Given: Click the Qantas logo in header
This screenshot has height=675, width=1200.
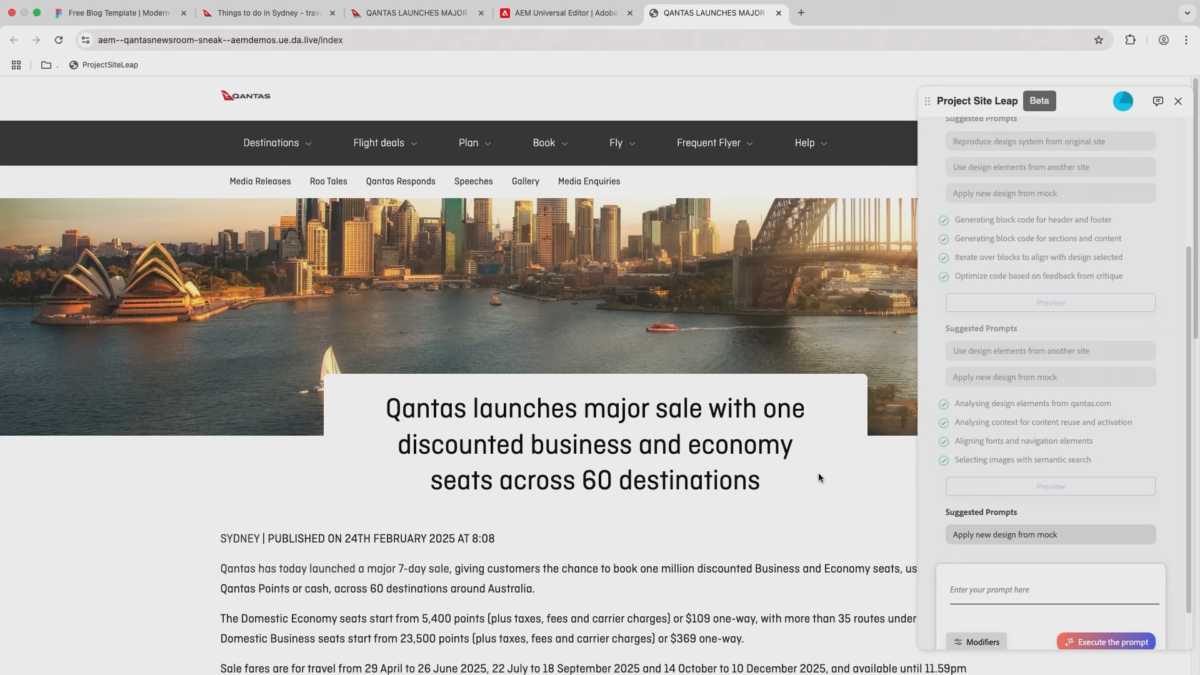Looking at the screenshot, I should point(246,96).
